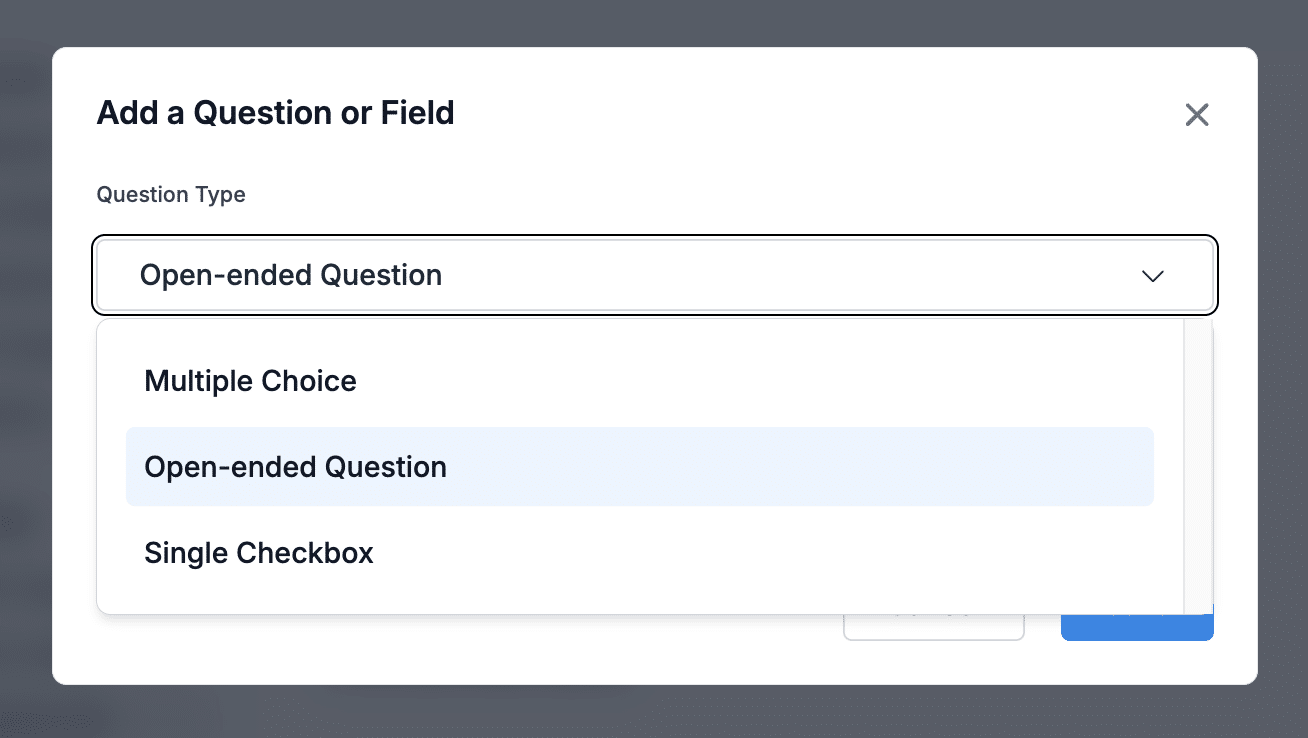
Task: Hit the outlined secondary button behind the list
Action: (x=933, y=628)
